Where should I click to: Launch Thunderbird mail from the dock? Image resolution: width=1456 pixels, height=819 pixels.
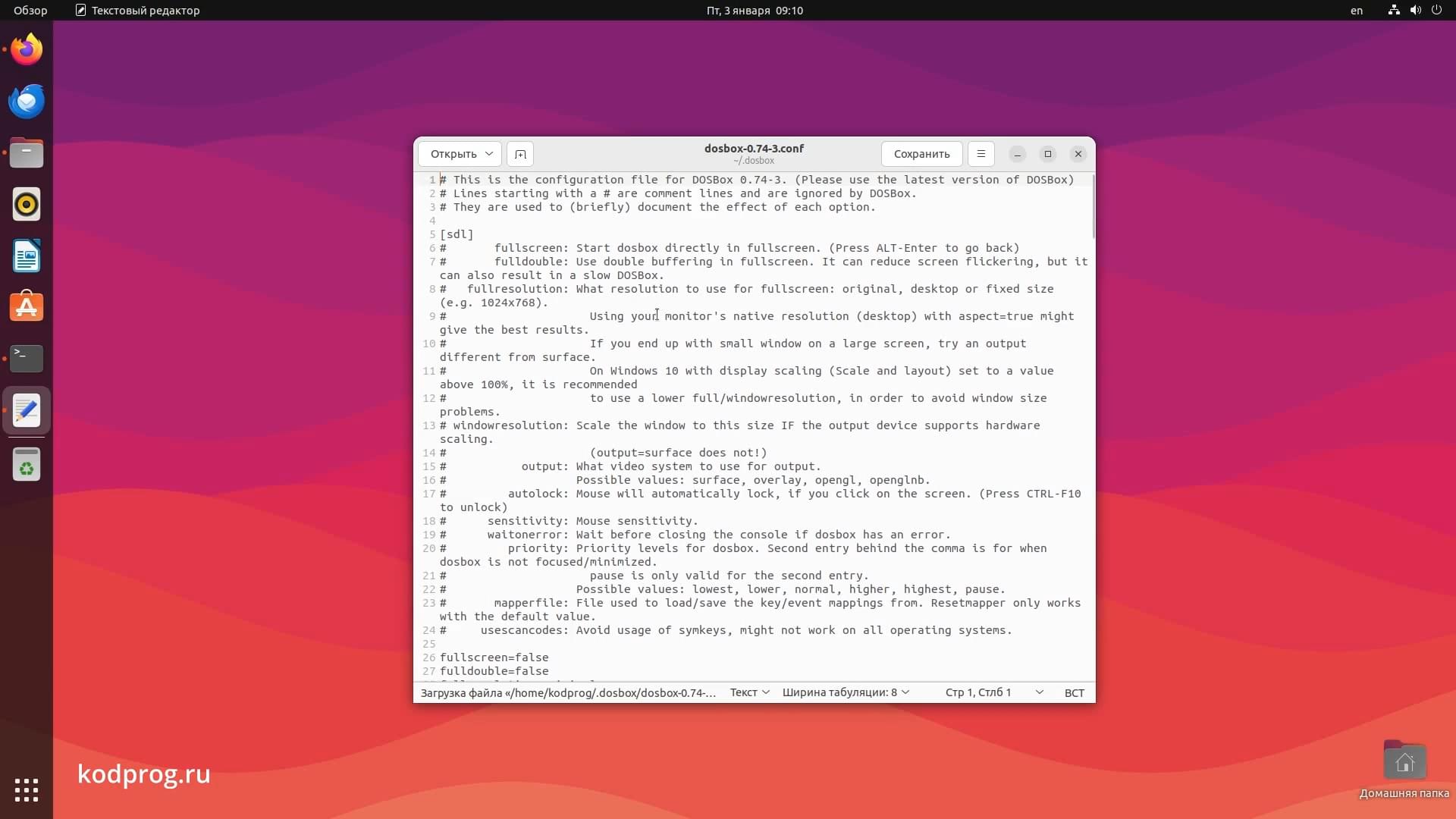pyautogui.click(x=27, y=101)
